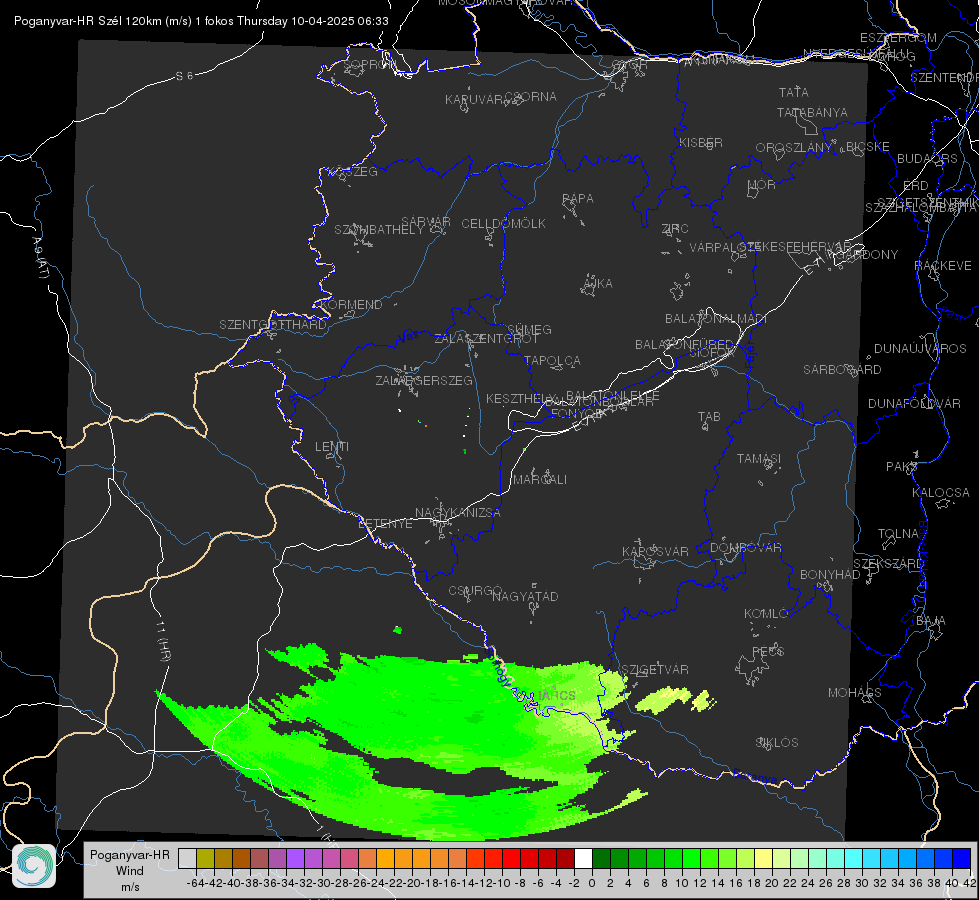The width and height of the screenshot is (979, 900).
Task: Choose the light gray first legend swatch
Action: coord(187,858)
